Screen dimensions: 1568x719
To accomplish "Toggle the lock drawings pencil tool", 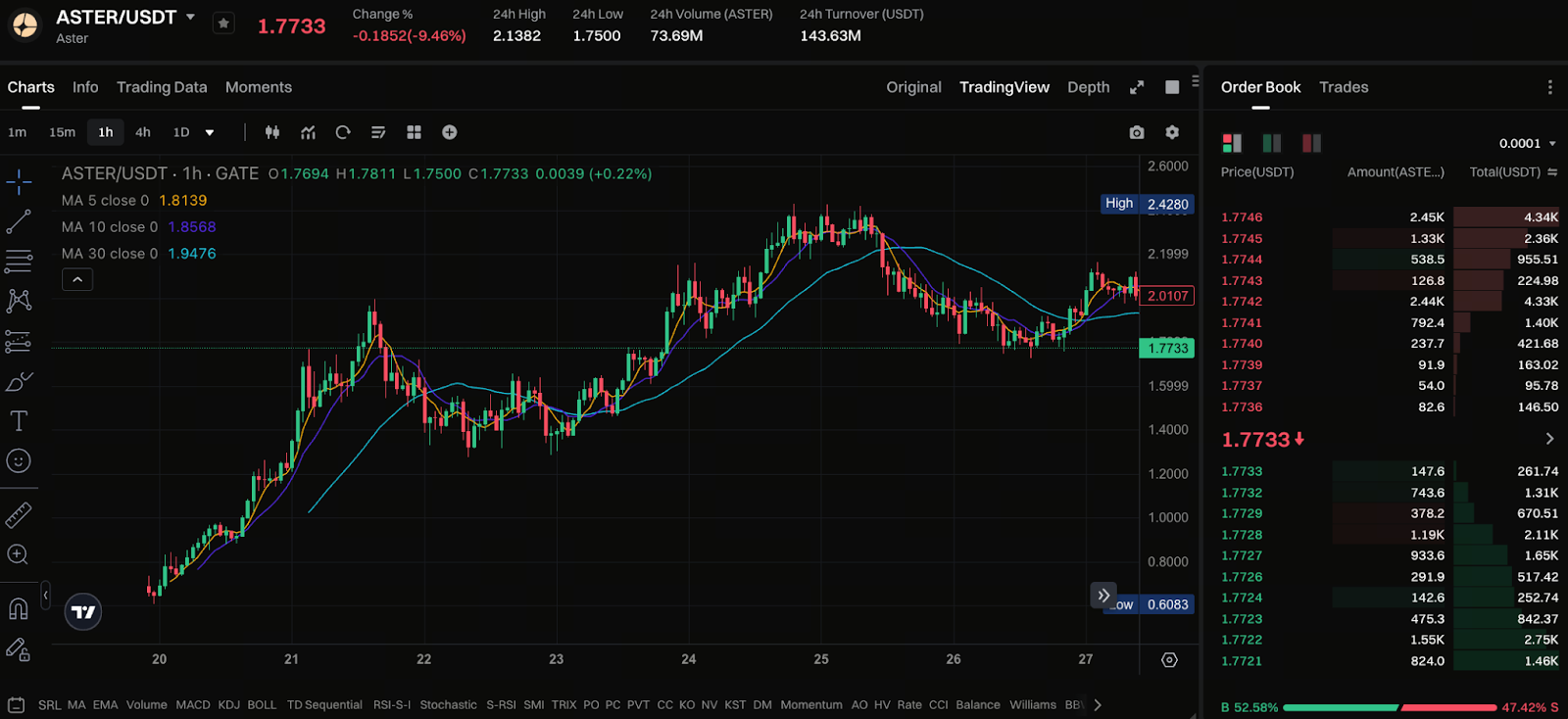I will click(x=18, y=648).
